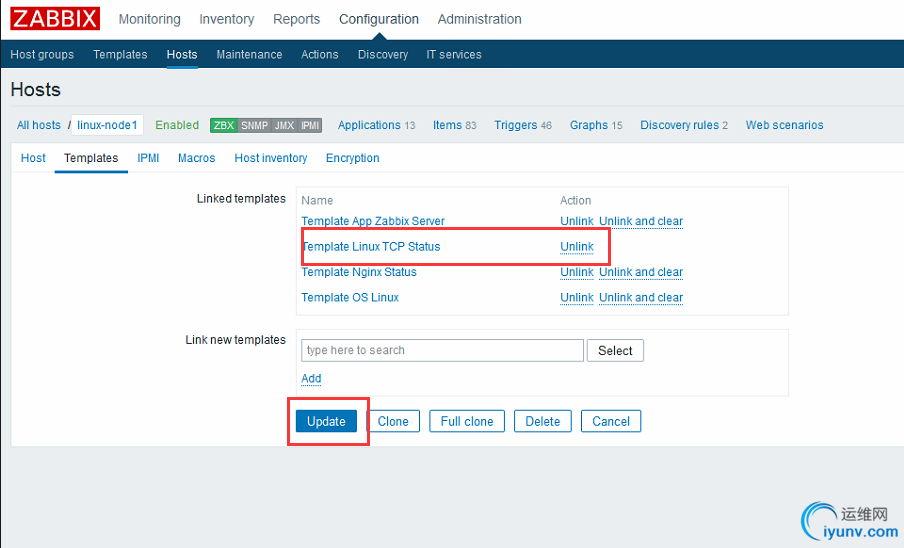Open the Administration menu

tap(479, 19)
